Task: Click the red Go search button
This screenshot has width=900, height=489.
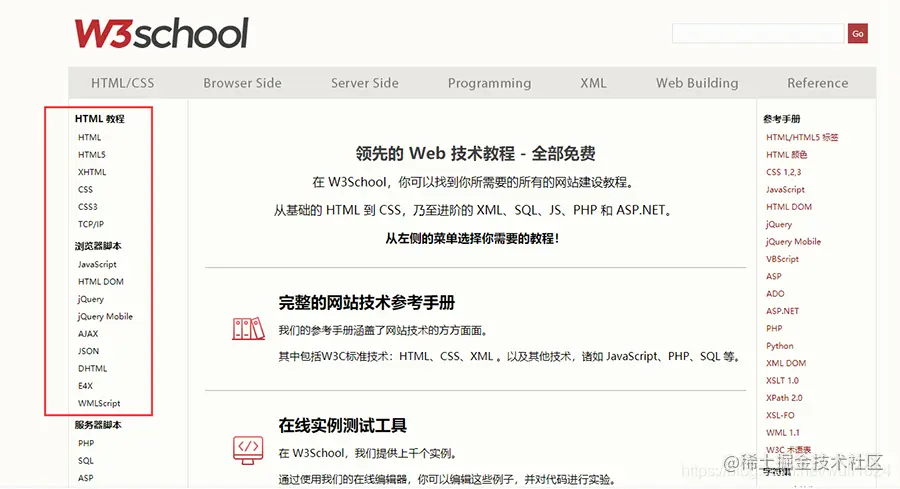Action: coord(858,34)
